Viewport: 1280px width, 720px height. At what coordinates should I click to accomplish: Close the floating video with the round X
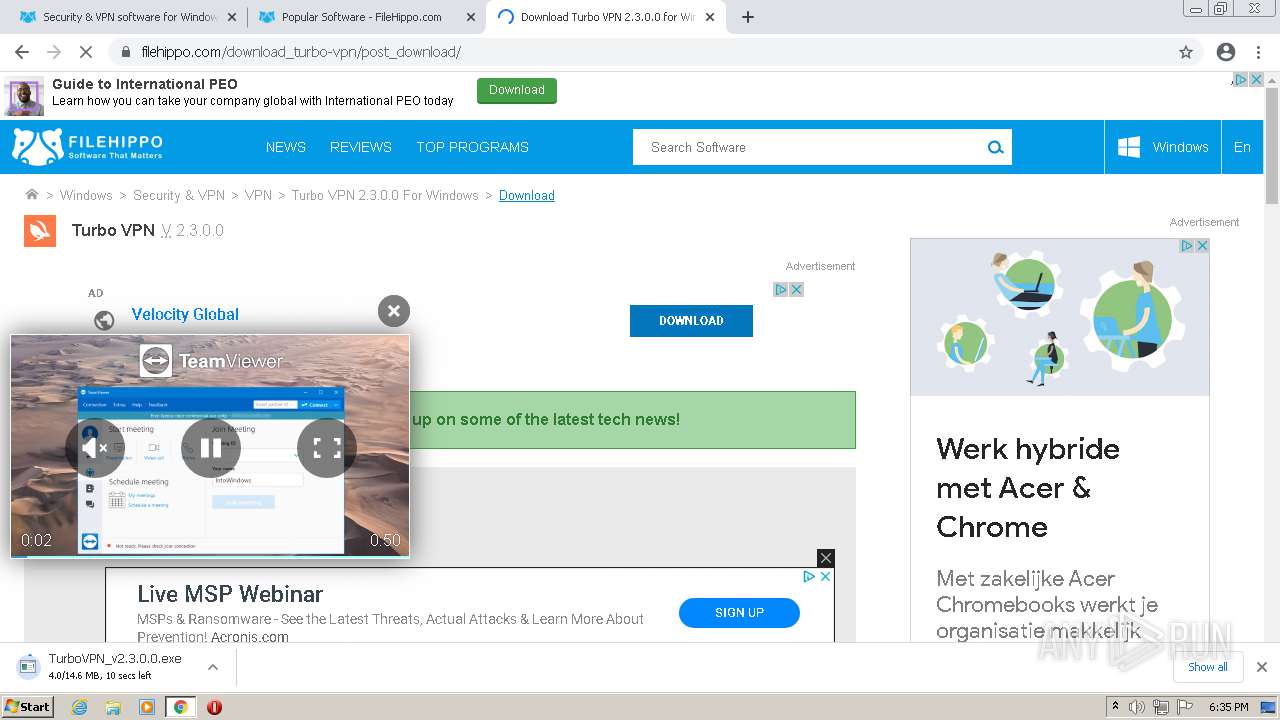394,311
